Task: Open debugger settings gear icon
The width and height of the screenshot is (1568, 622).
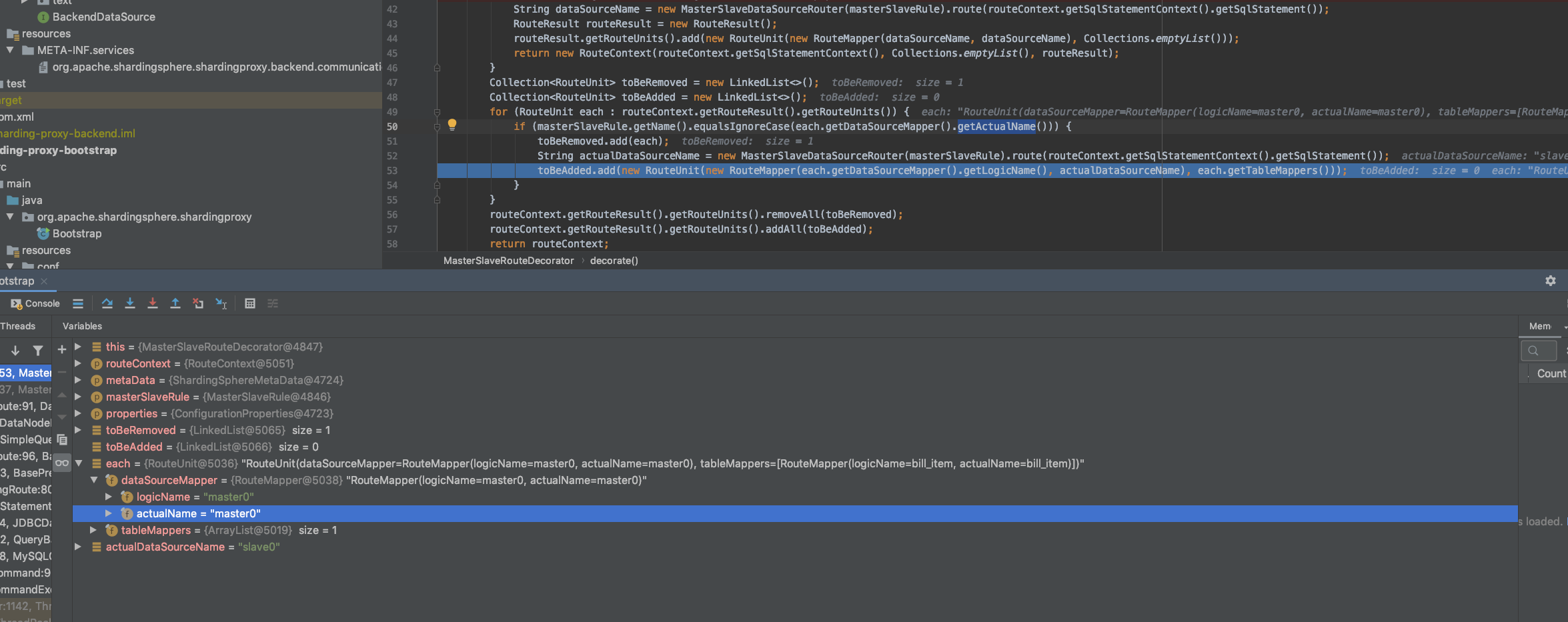Action: coord(1551,281)
